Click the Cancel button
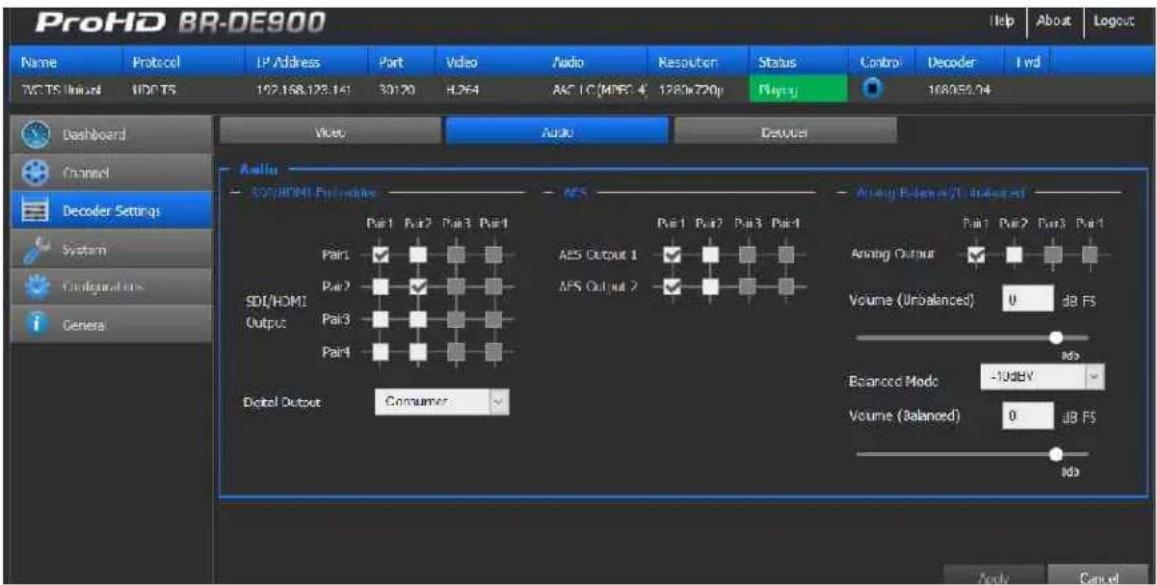Screen dimensions: 1157x585 1099,578
